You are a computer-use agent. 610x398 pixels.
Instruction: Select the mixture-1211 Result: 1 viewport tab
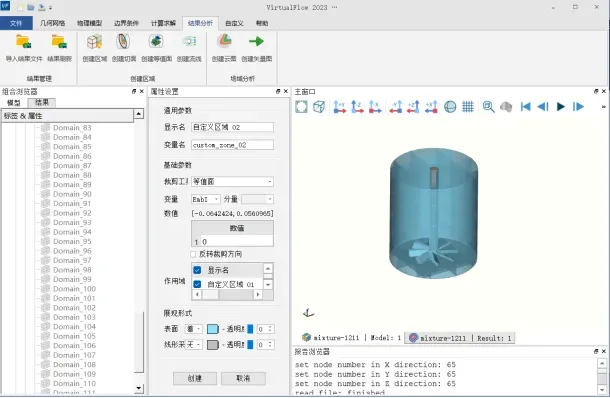(x=460, y=338)
